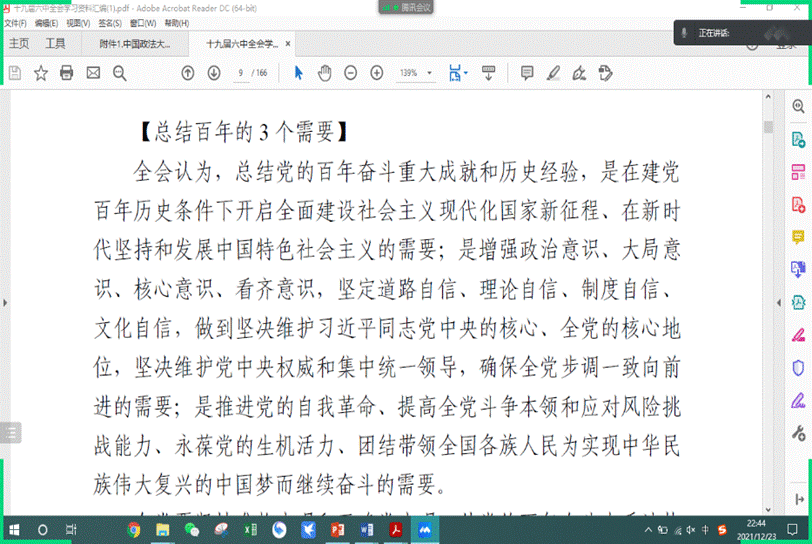Go to previous page with up arrow
Image resolution: width=812 pixels, height=544 pixels.
[188, 73]
